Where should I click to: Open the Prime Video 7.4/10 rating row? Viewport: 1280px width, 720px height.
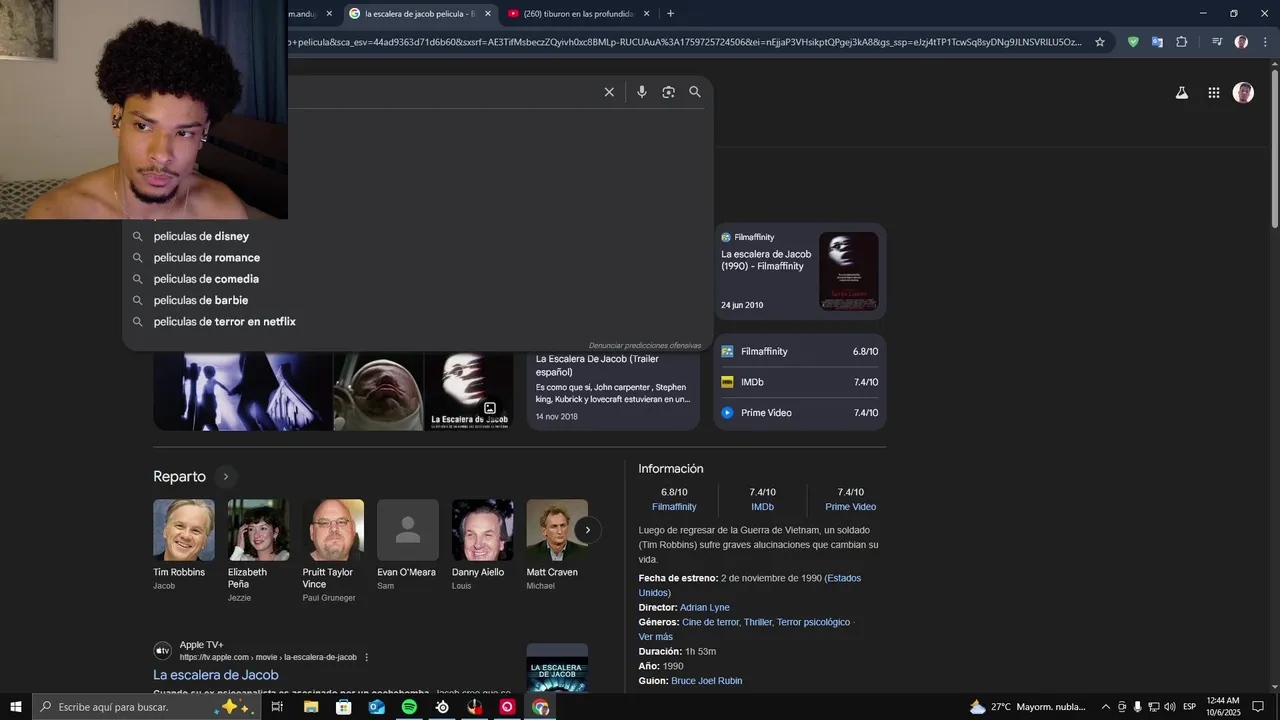pos(800,413)
